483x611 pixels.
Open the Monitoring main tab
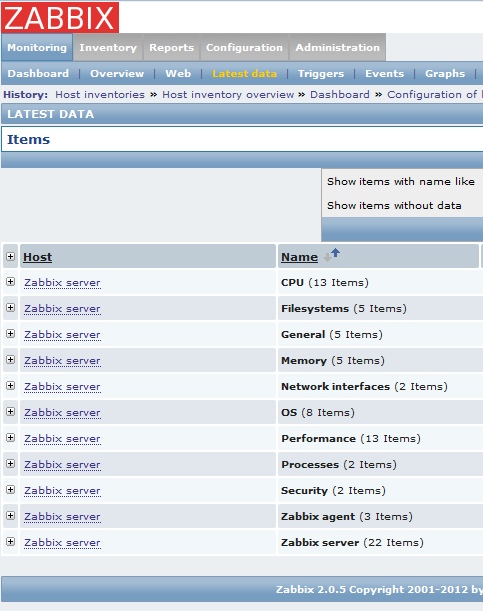tap(37, 48)
